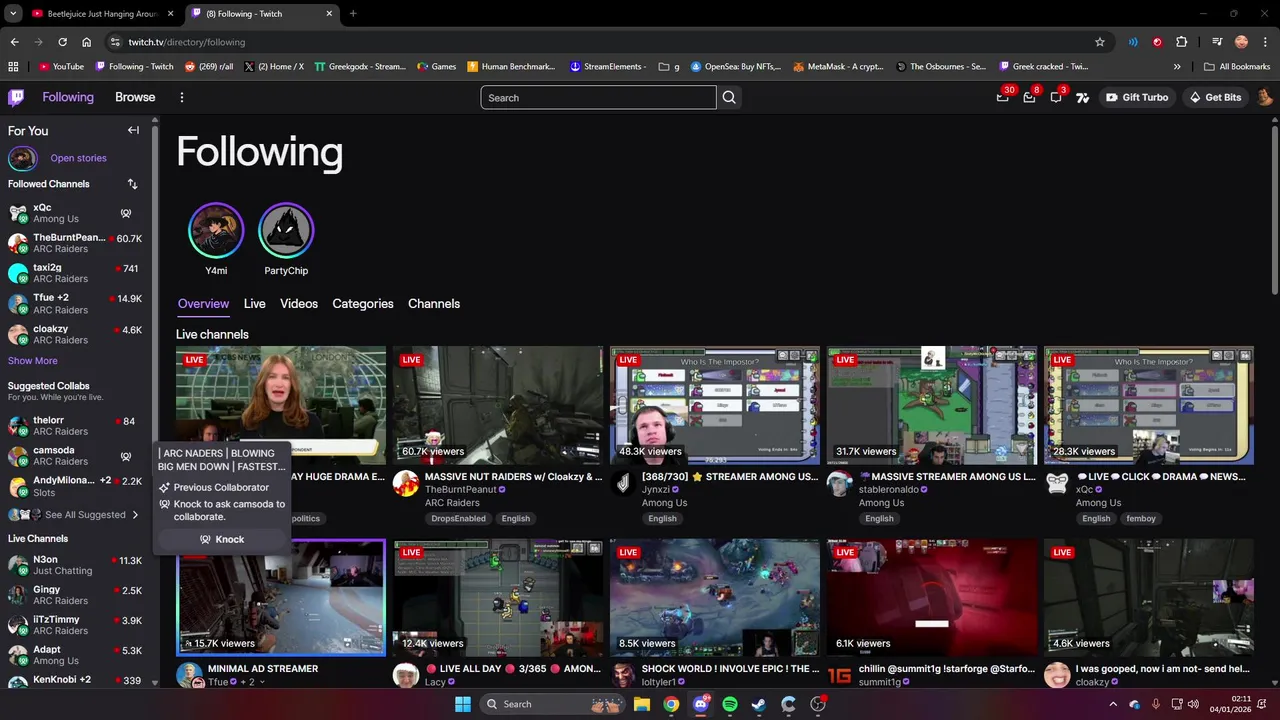Open Steam from the taskbar
The image size is (1280, 720).
(759, 704)
